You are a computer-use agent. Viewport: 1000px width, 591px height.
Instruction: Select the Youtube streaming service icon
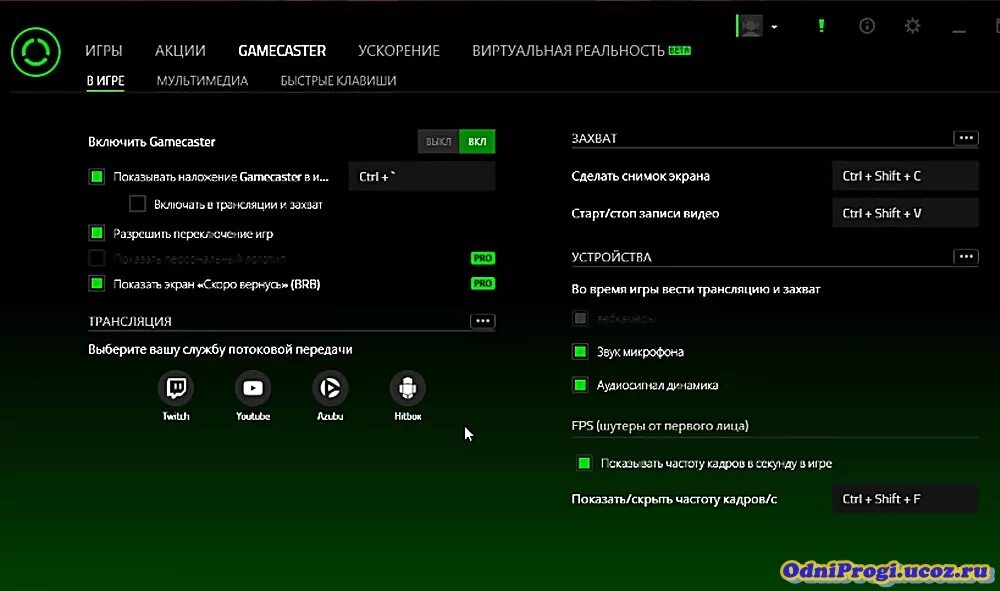(x=253, y=388)
